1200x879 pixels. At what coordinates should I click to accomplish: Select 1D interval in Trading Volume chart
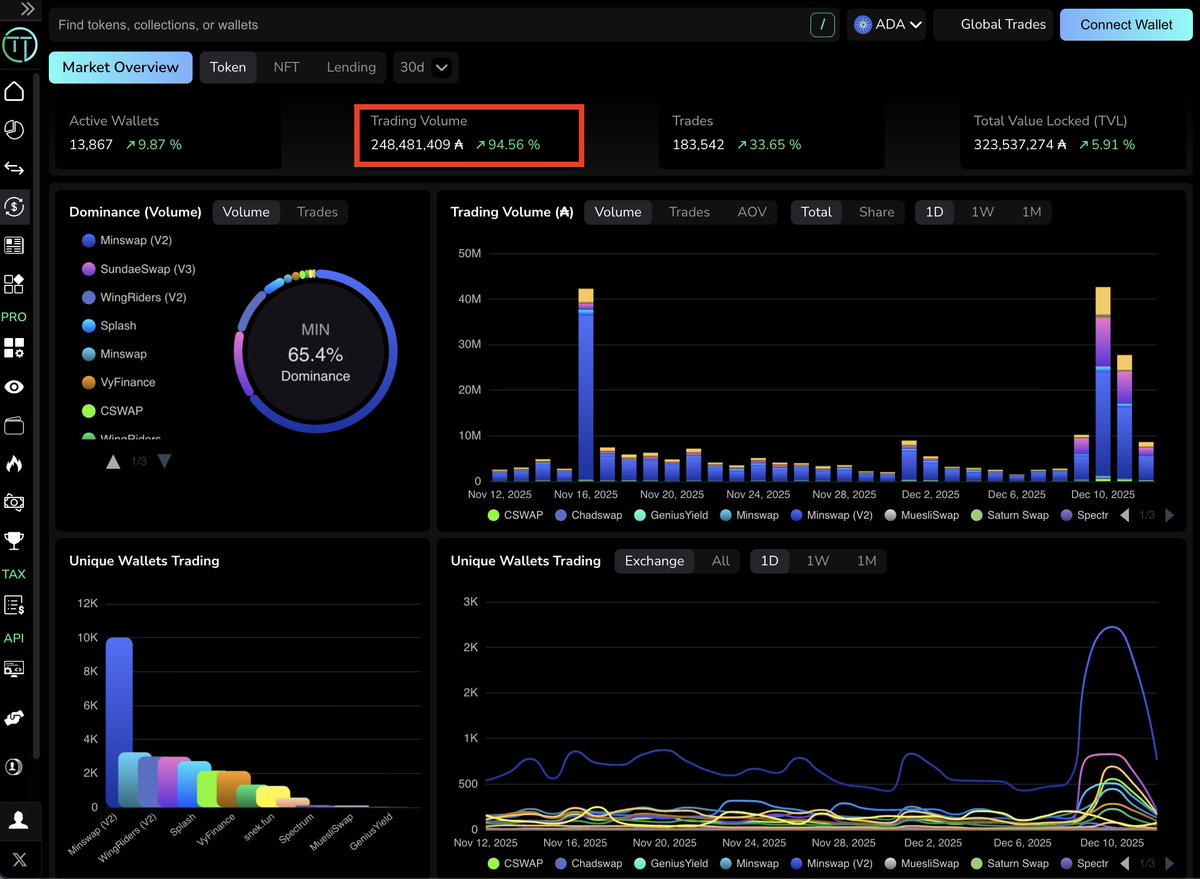[x=934, y=212]
